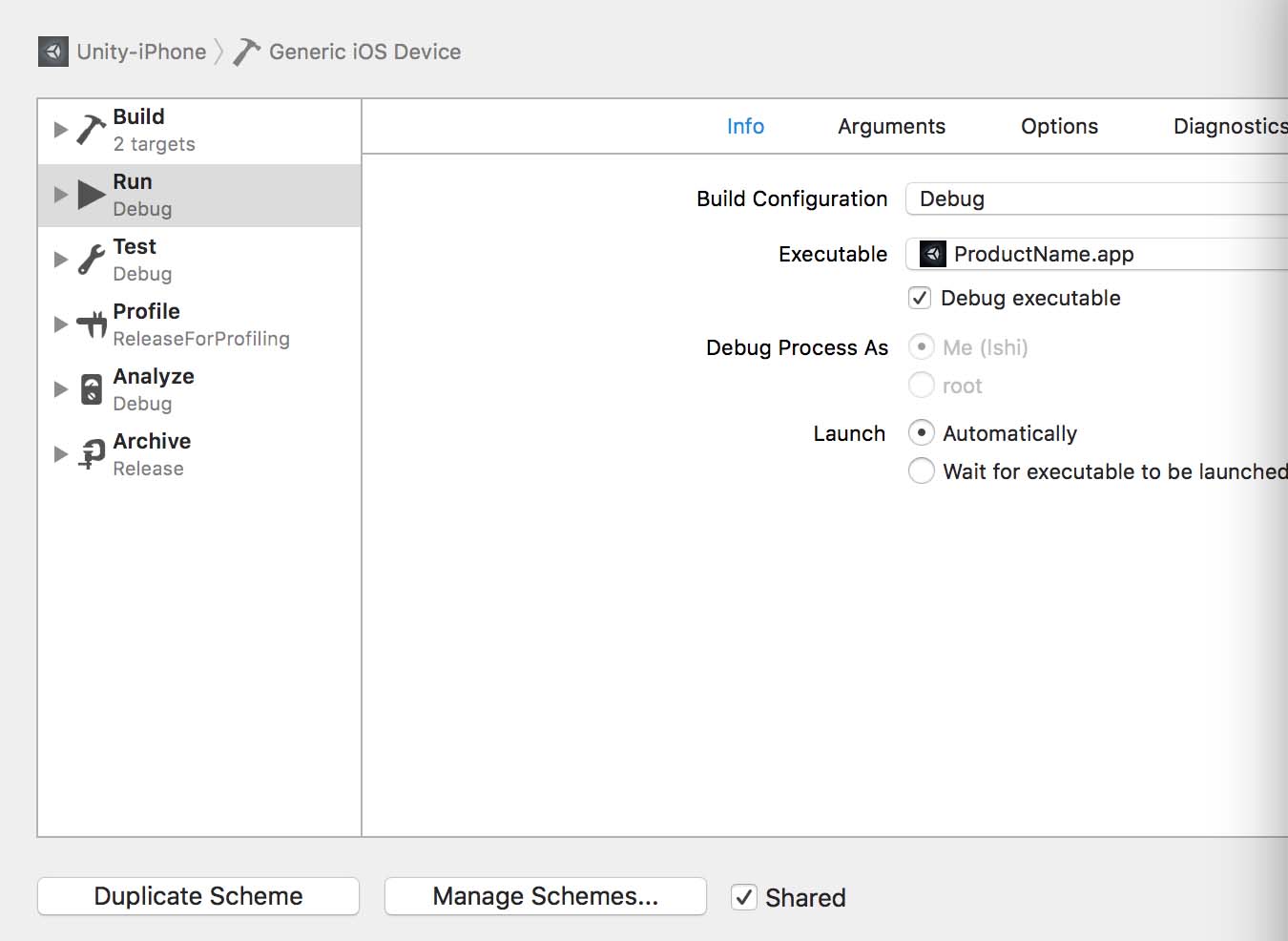Open the Executable ProductName.app dropdown
Screen dimensions: 1288x941
pyautogui.click(x=1095, y=254)
